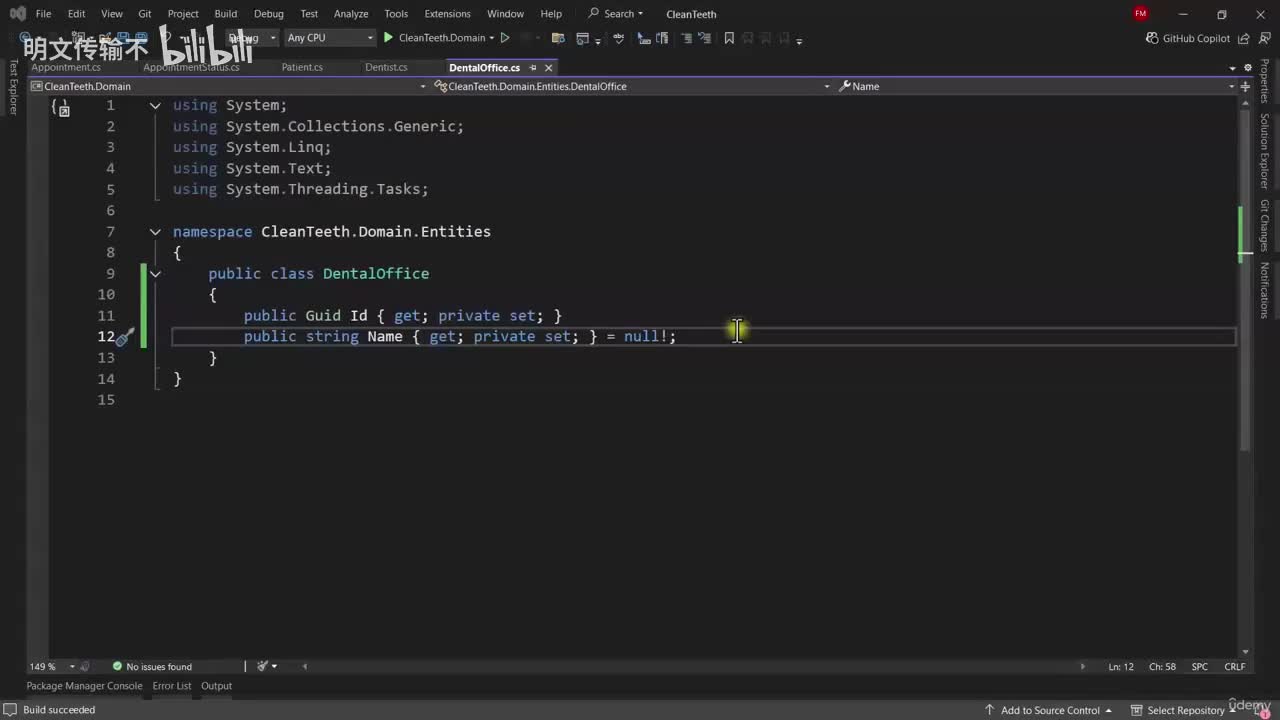This screenshot has height=720, width=1280.
Task: Switch to the Patient.cs tab
Action: [302, 68]
